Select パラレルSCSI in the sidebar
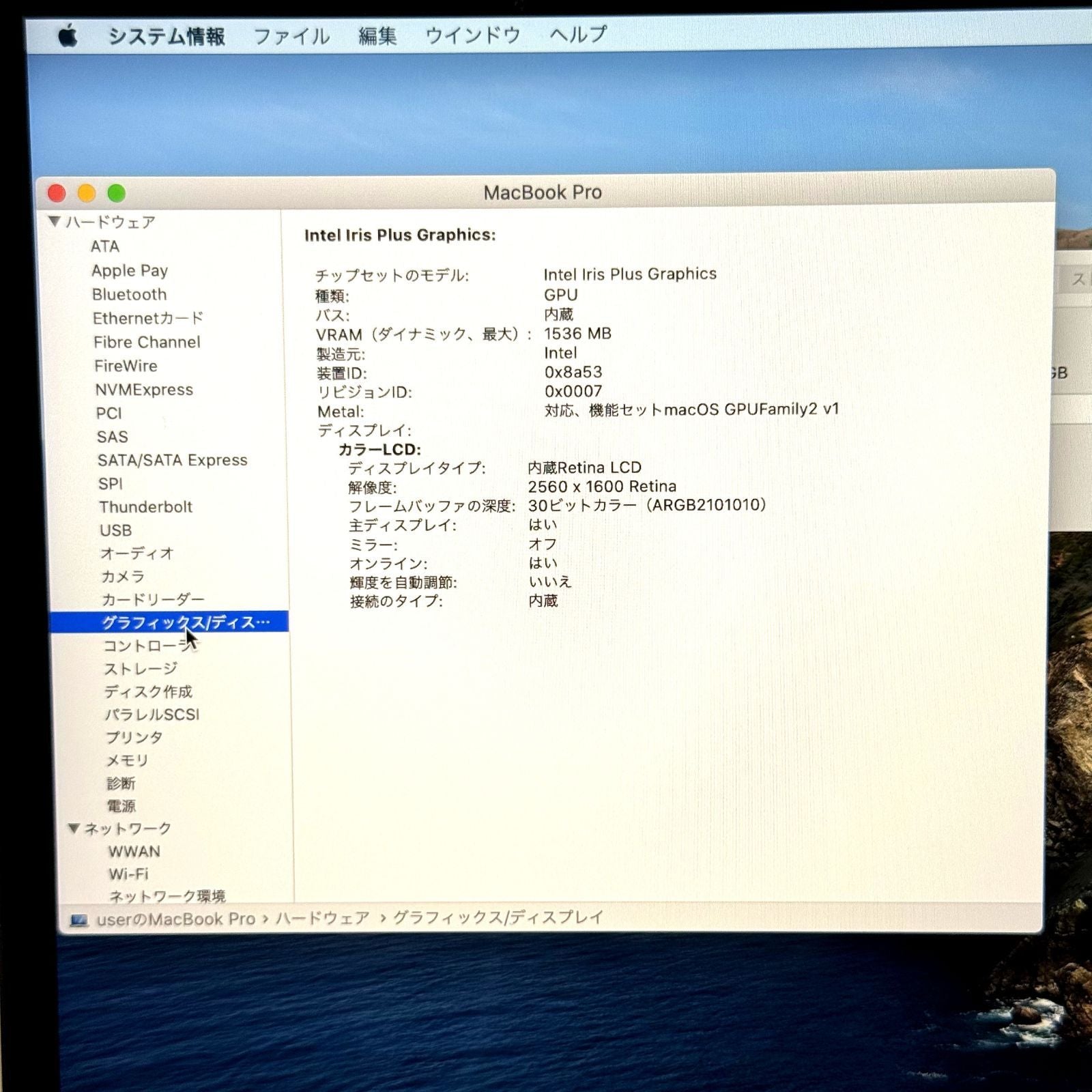 click(152, 715)
